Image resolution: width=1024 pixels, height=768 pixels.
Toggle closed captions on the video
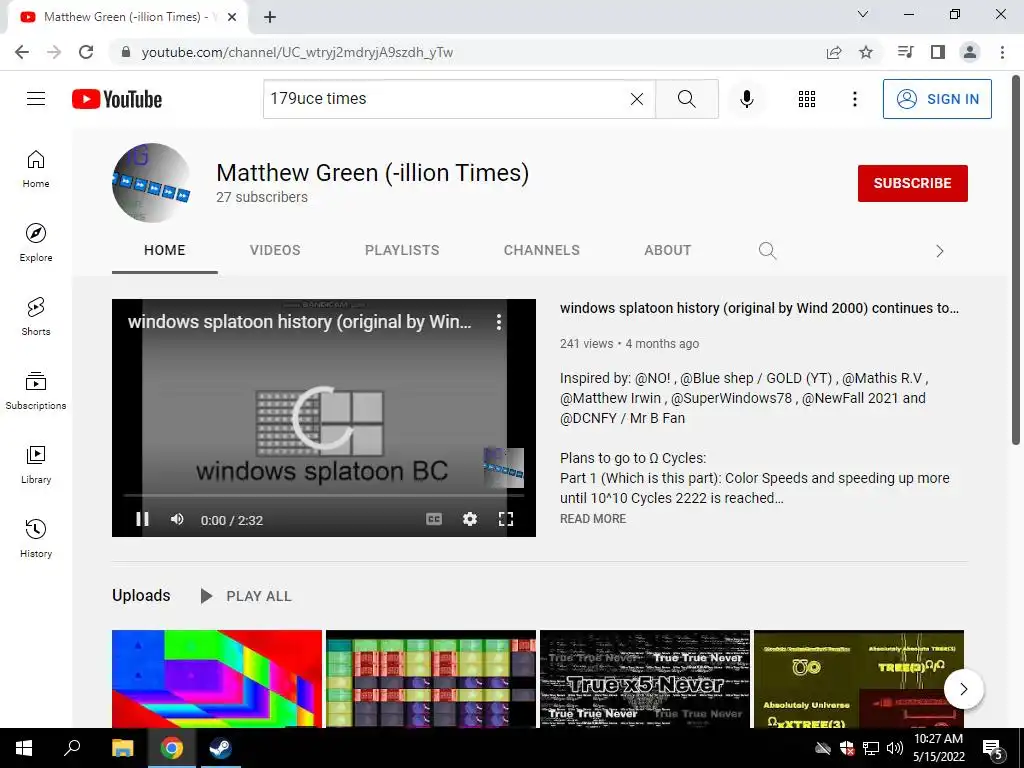tap(434, 519)
